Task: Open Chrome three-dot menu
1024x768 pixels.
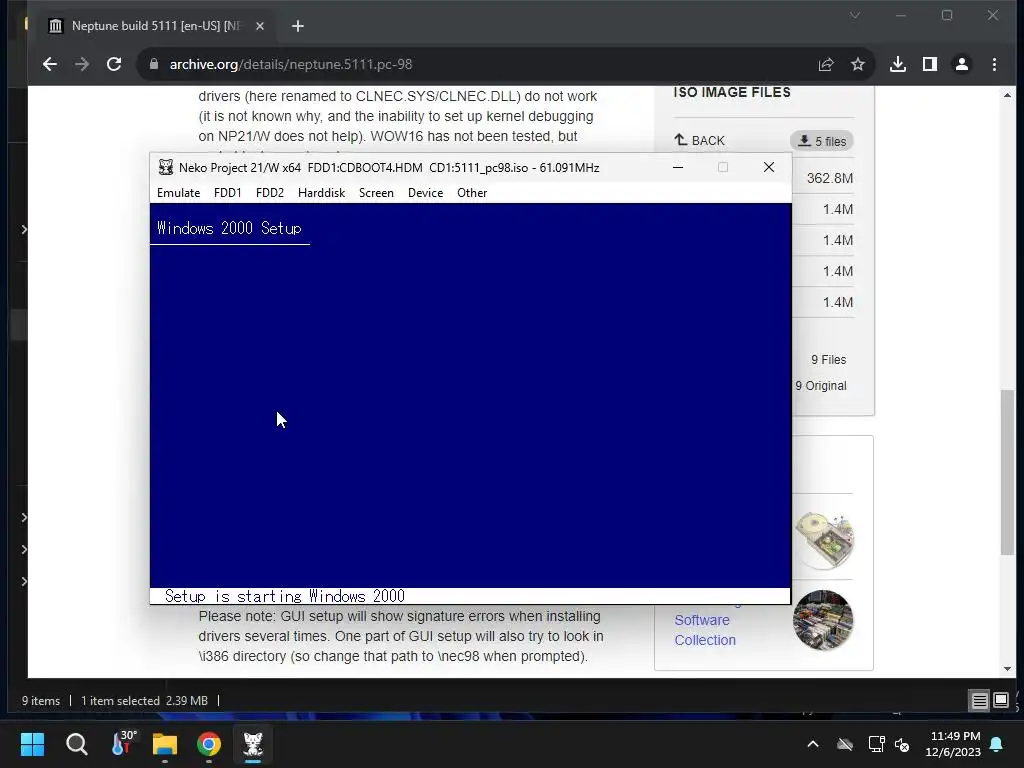Action: click(994, 64)
